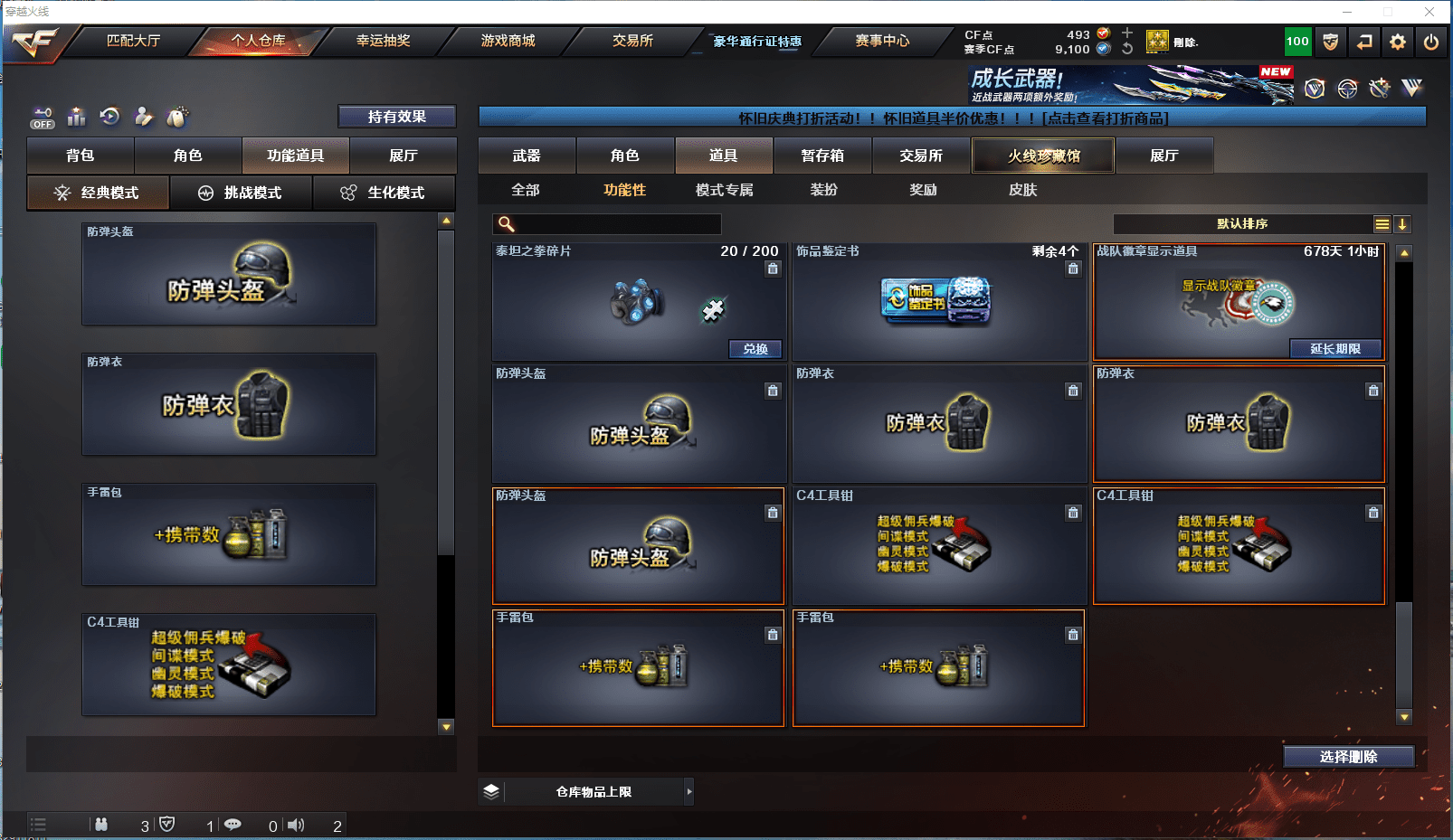Select the 模式专属 sub-tab
The width and height of the screenshot is (1453, 840).
[724, 190]
